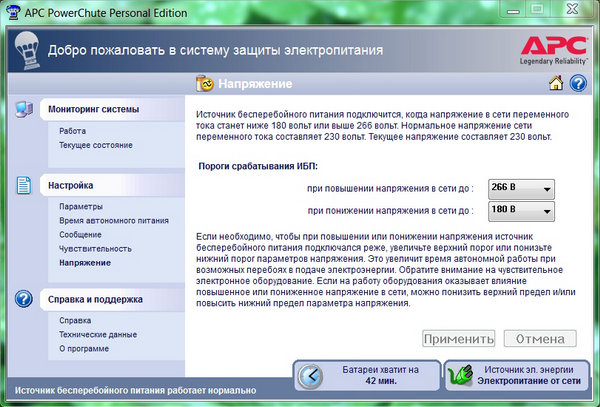Click the PowerChute title bar app icon

(x=13, y=12)
